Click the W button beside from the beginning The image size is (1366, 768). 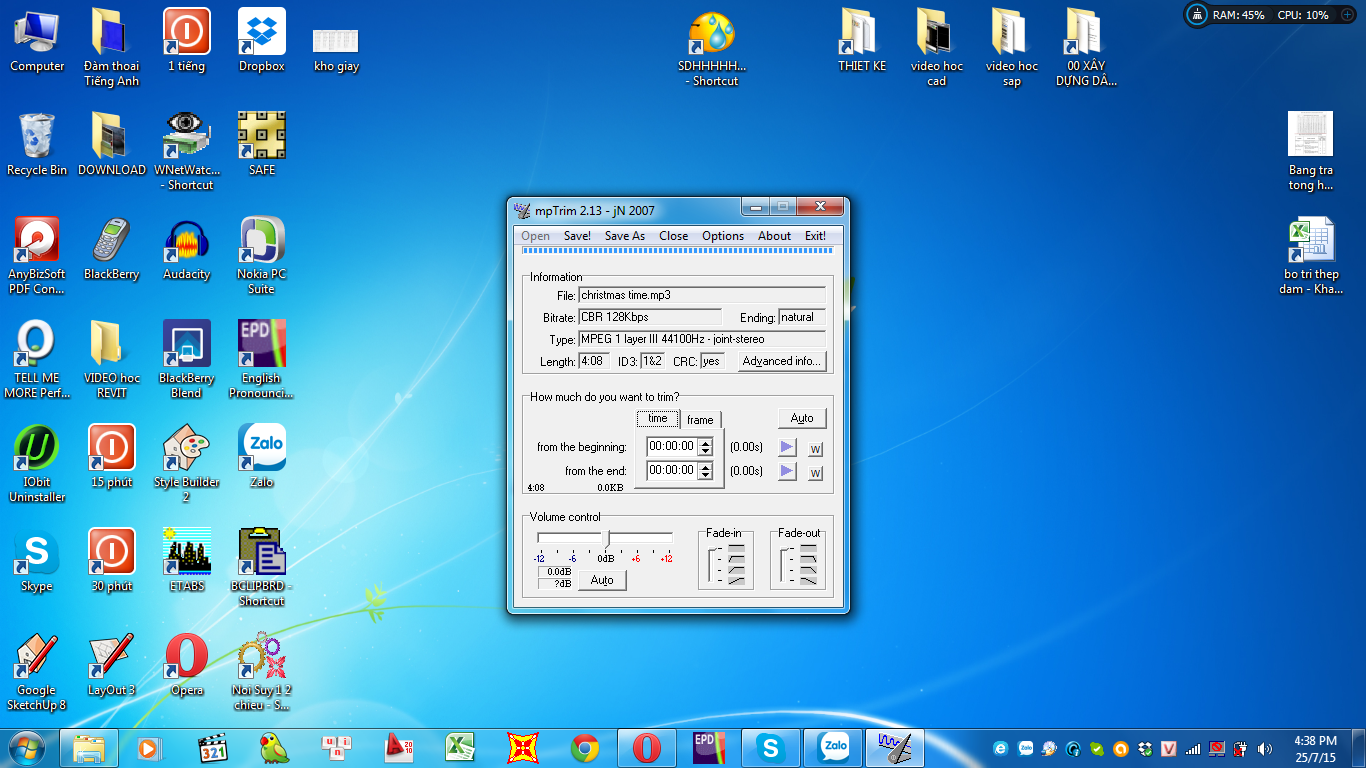[815, 448]
